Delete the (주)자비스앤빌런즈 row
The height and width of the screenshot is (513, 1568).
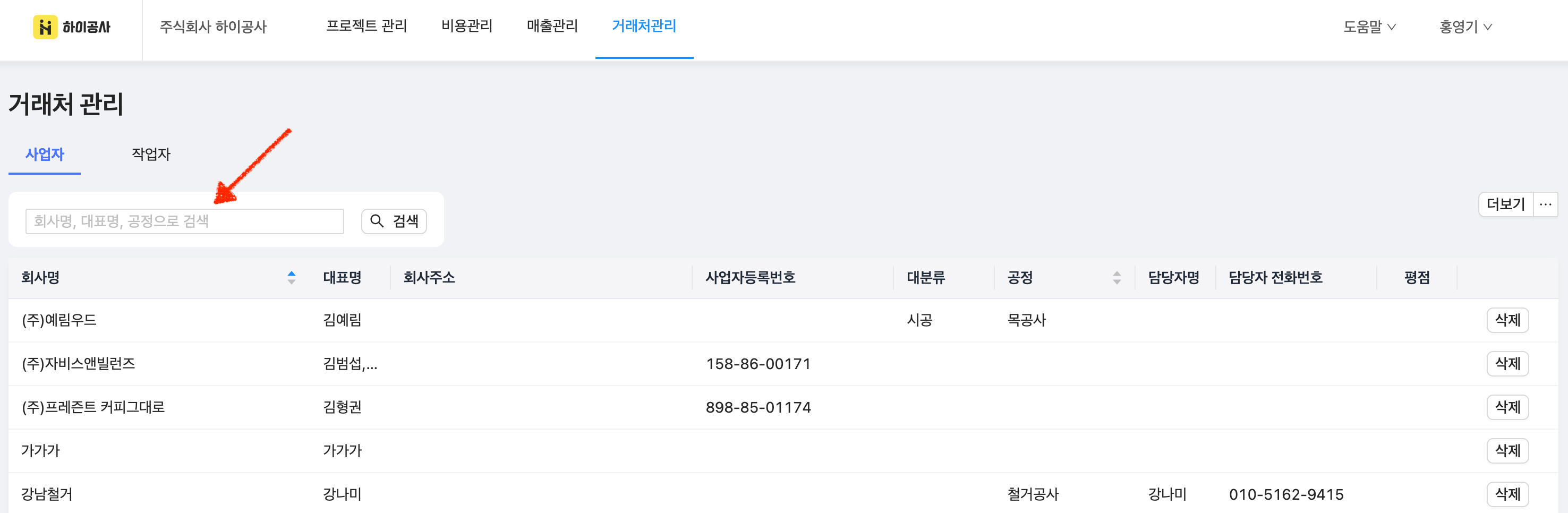[1507, 364]
